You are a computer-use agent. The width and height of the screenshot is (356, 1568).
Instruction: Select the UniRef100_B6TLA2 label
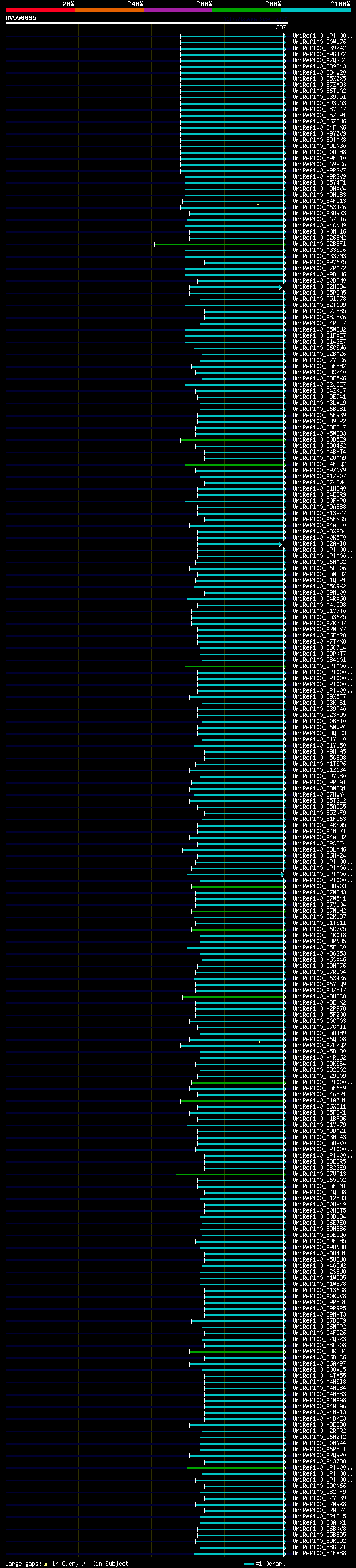(319, 91)
